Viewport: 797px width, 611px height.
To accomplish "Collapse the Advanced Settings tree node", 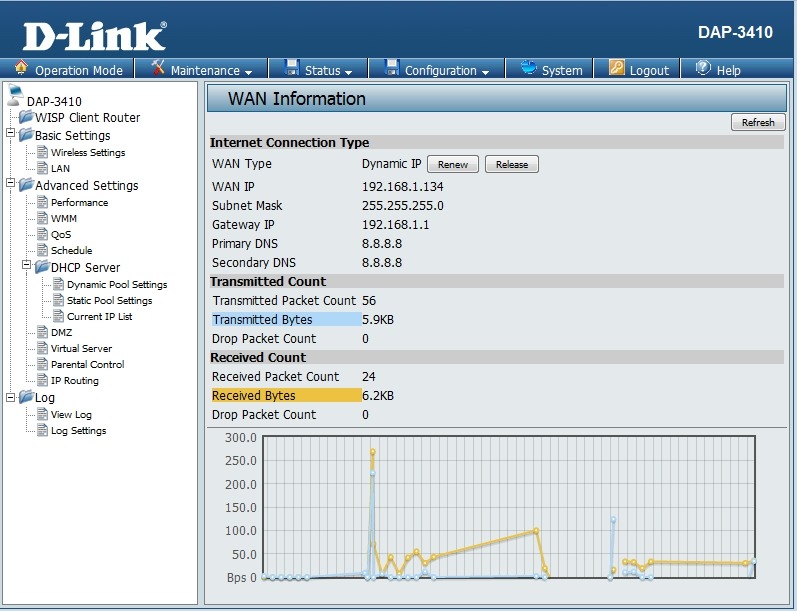I will (10, 184).
